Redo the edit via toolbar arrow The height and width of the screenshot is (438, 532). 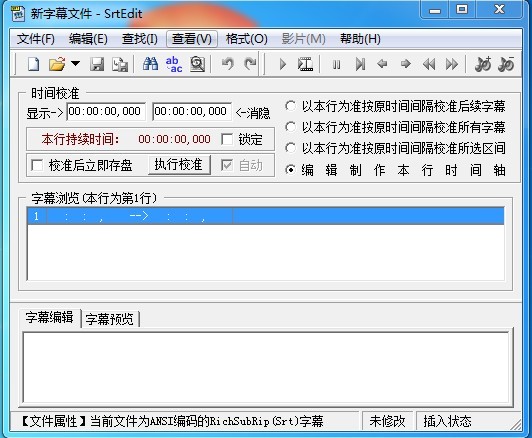point(250,63)
